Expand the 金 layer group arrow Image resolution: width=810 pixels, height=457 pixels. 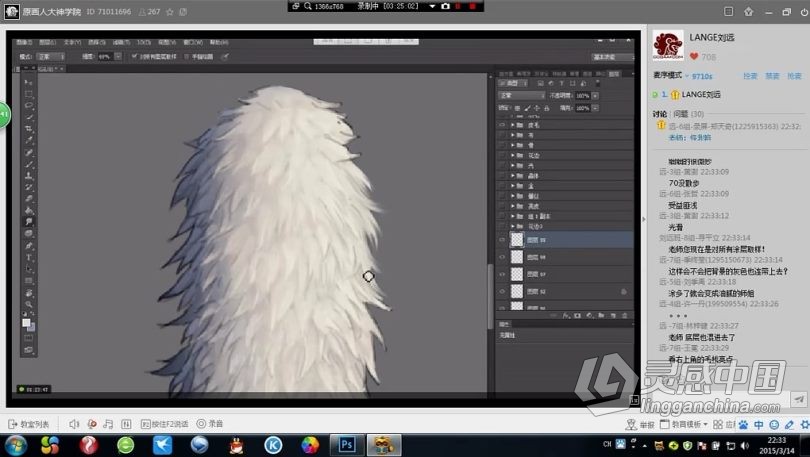513,186
